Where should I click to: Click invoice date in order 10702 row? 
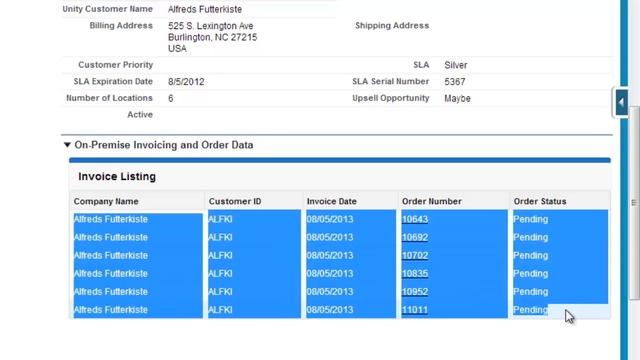click(x=330, y=256)
